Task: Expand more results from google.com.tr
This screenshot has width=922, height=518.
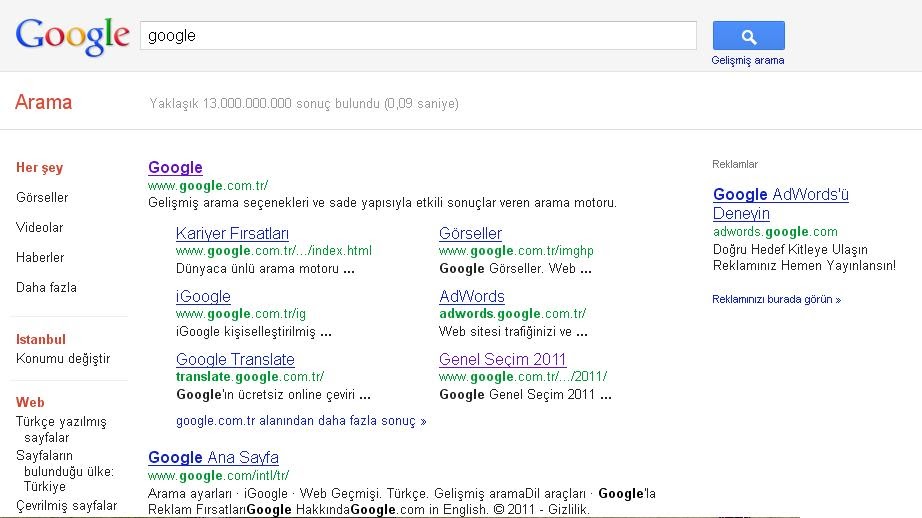Action: coord(301,421)
